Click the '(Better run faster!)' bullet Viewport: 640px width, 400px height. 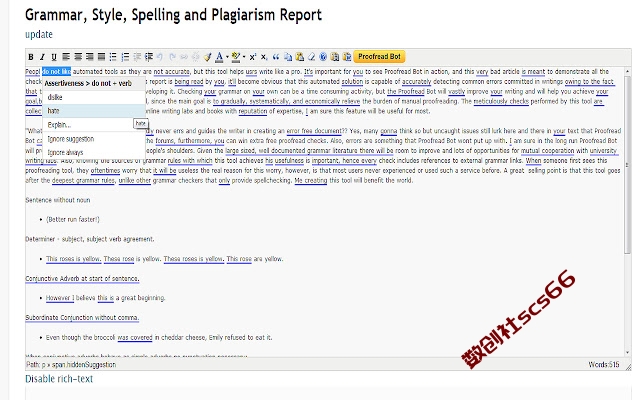[73, 219]
